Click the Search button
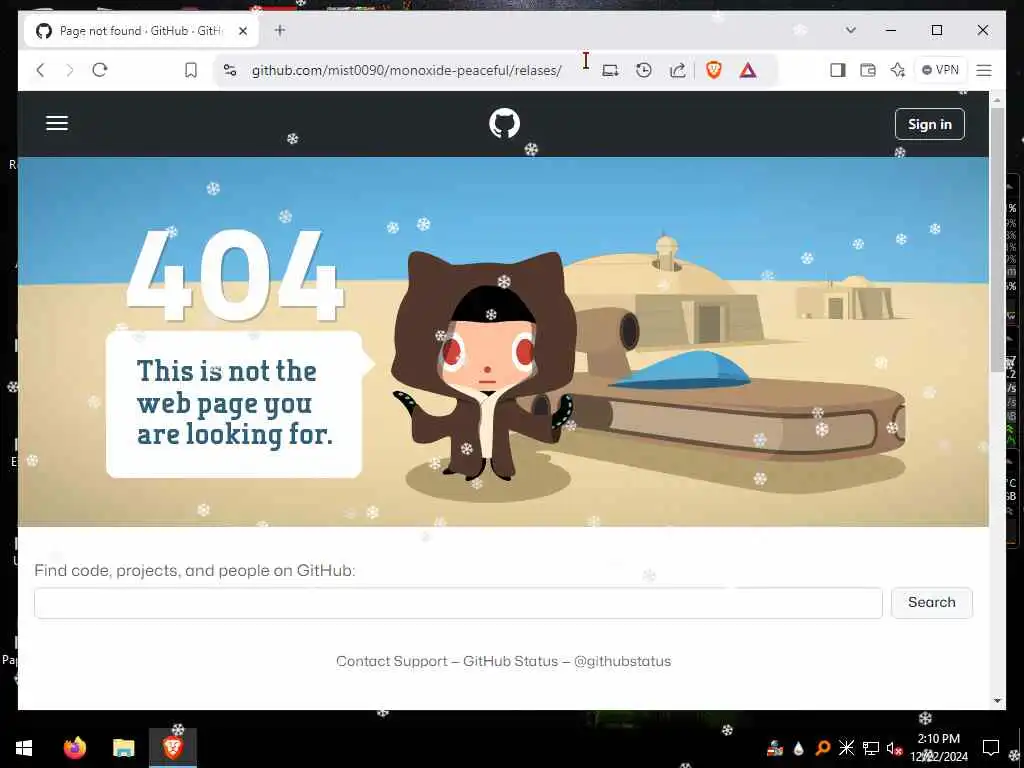The width and height of the screenshot is (1024, 768). coord(932,603)
